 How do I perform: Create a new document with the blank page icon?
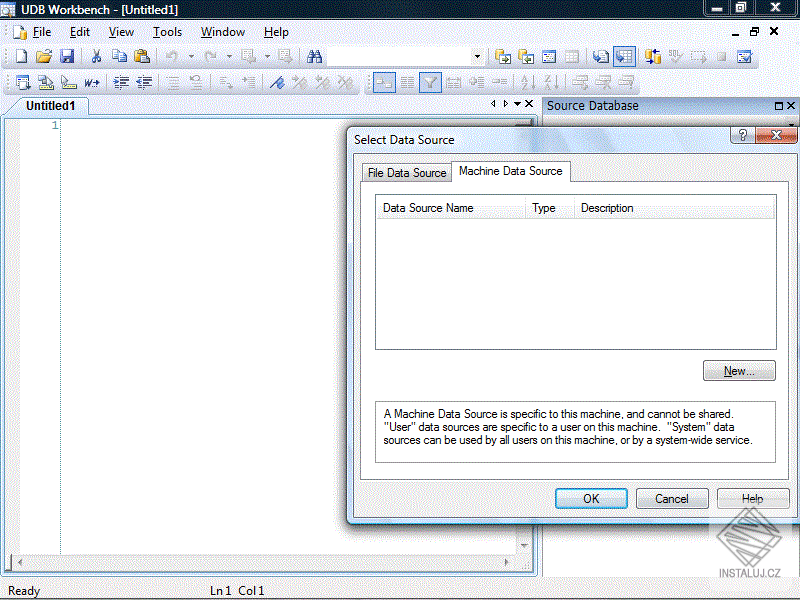(x=21, y=56)
